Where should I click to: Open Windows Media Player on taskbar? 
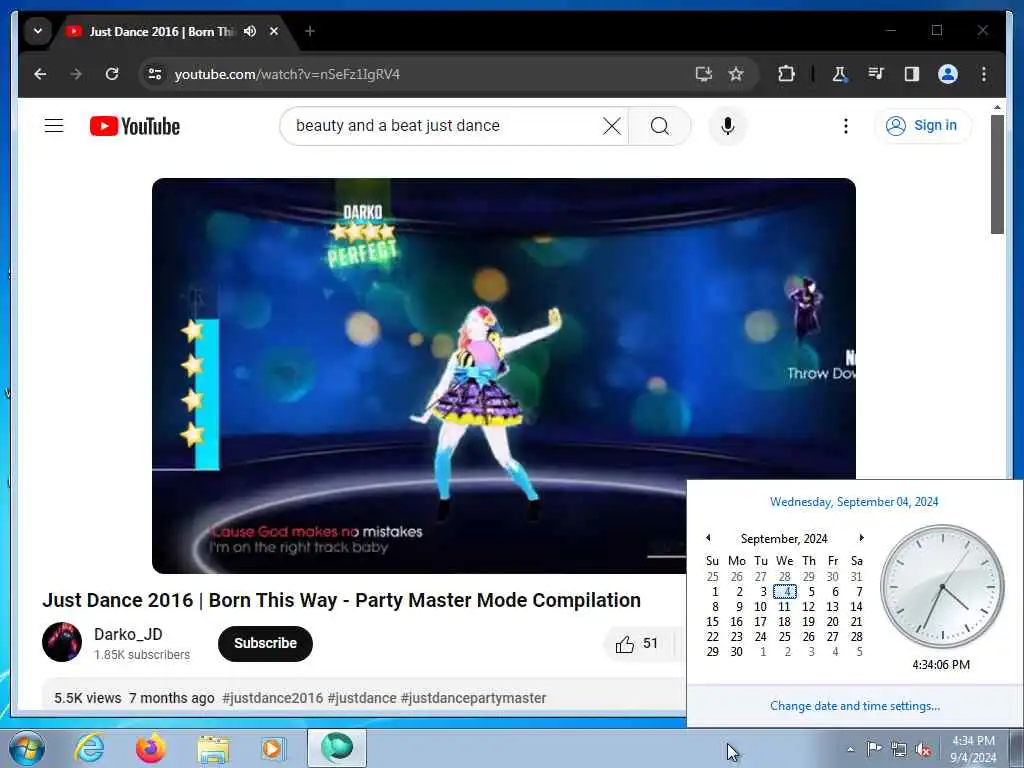[273, 748]
